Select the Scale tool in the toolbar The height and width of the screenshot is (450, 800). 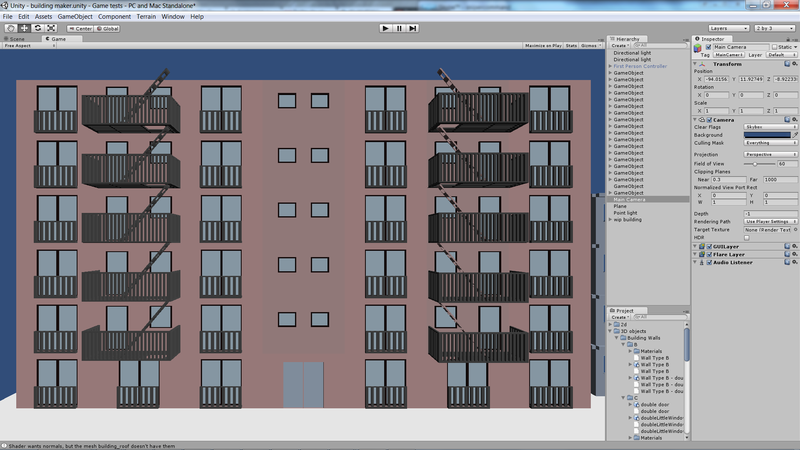pyautogui.click(x=51, y=28)
